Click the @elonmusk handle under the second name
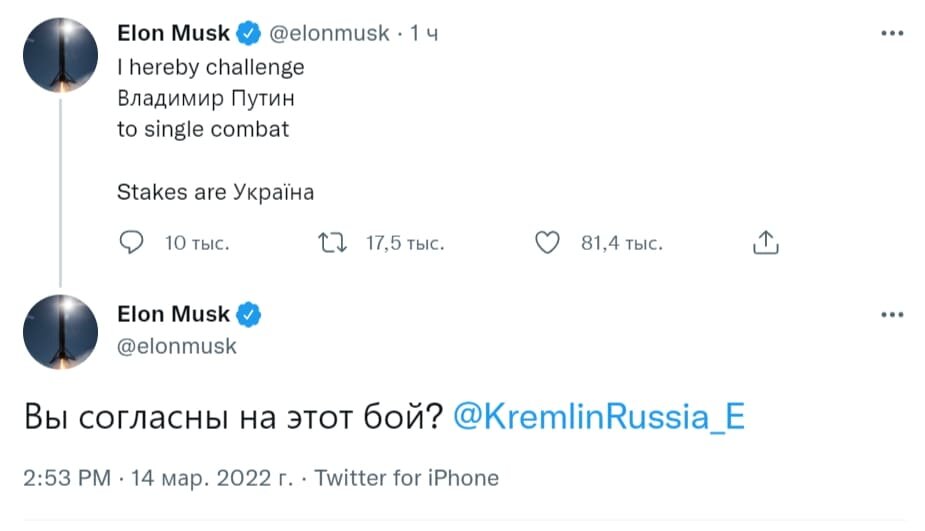This screenshot has width=925, height=531. click(x=177, y=346)
